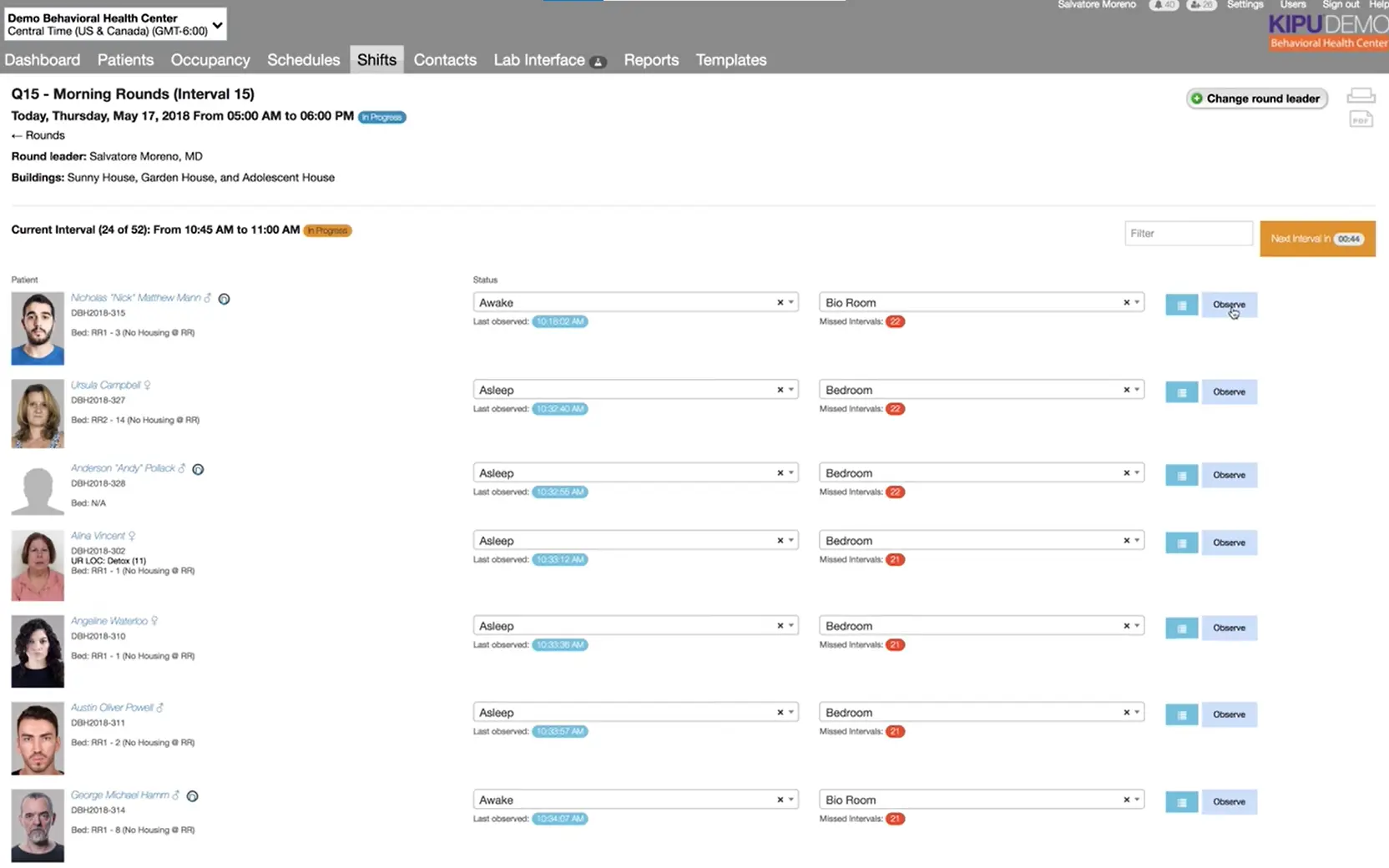
Task: Expand status dropdown for Nicholas Mann
Action: pyautogui.click(x=791, y=302)
